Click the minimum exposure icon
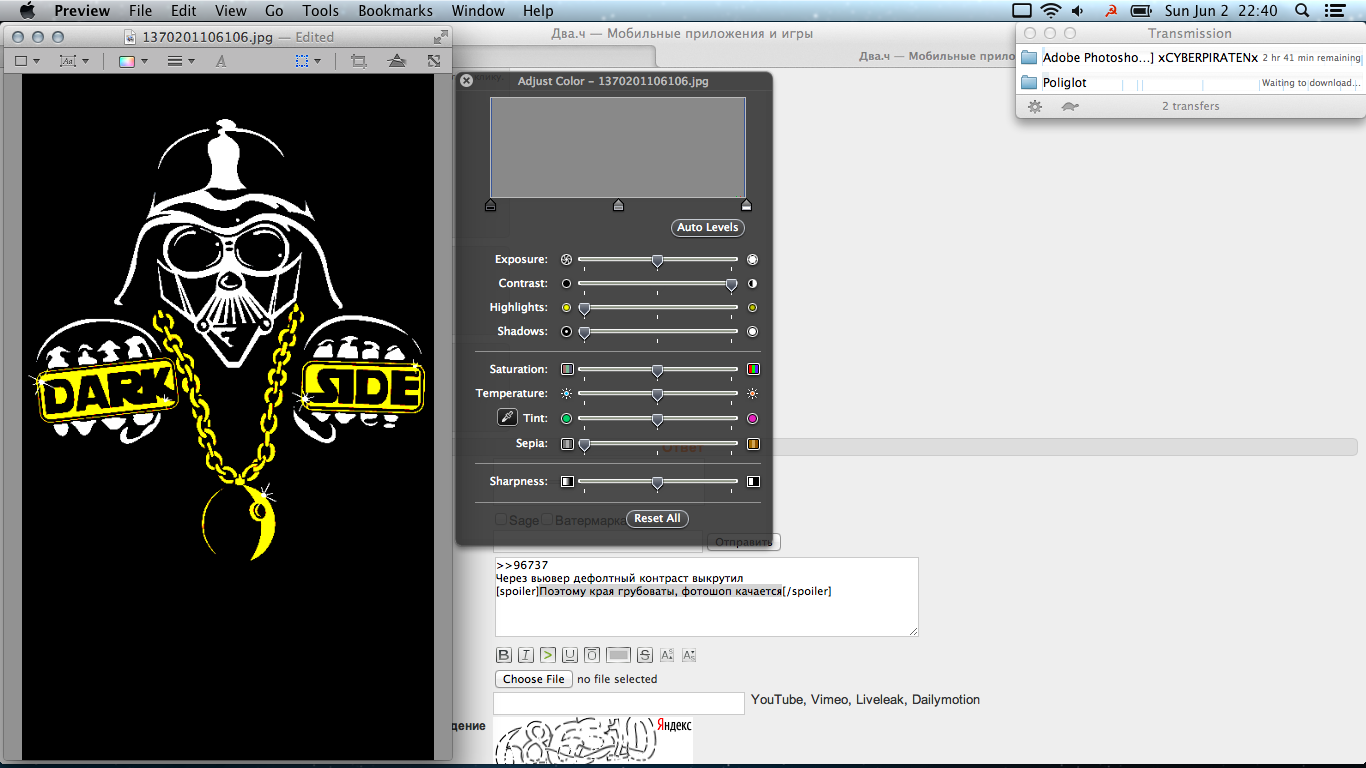1366x768 pixels. coord(566,260)
